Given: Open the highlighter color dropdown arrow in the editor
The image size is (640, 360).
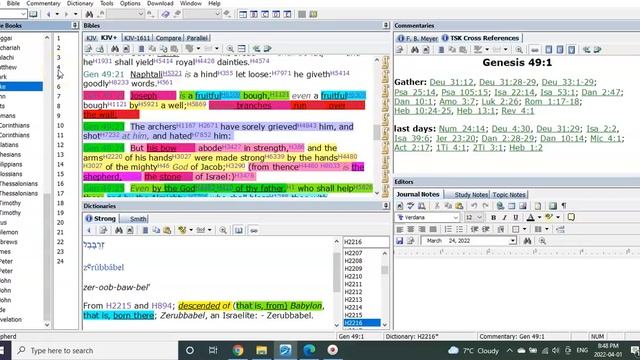Looking at the screenshot, I should [x=558, y=217].
